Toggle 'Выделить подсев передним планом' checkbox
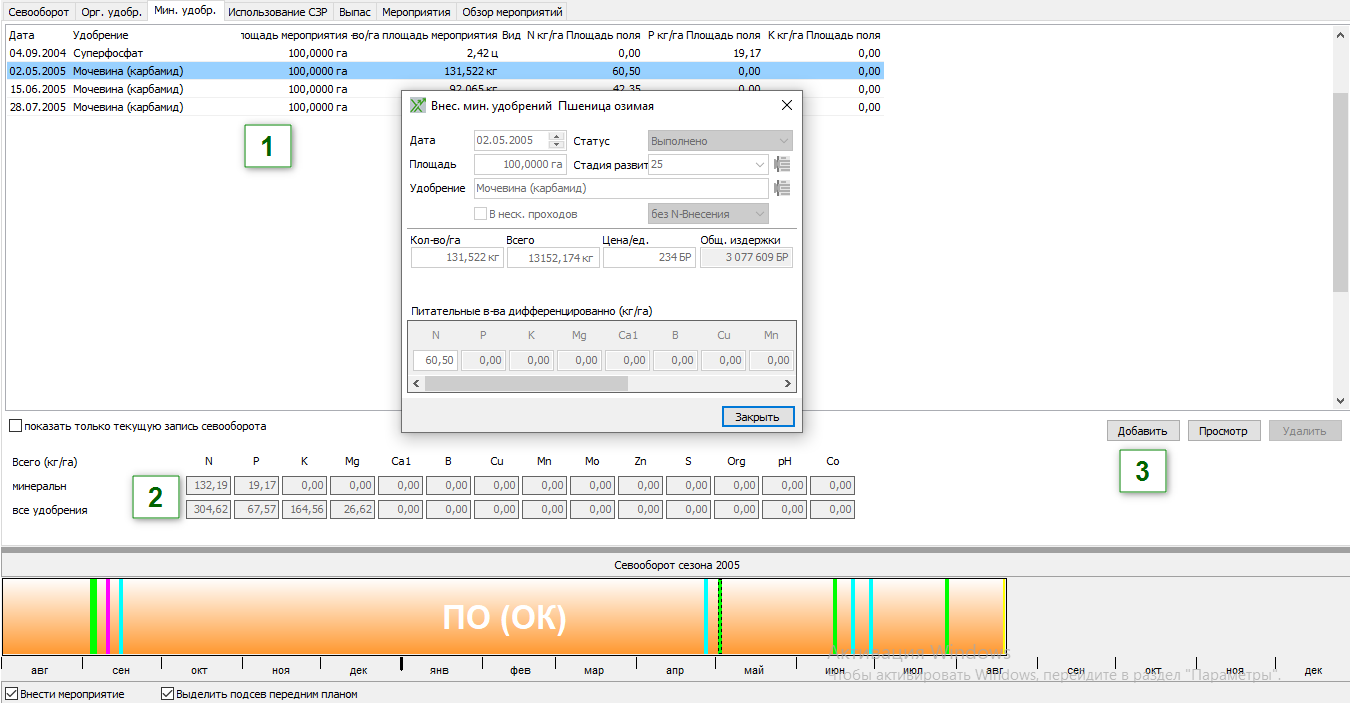The width and height of the screenshot is (1350, 703). pos(167,694)
